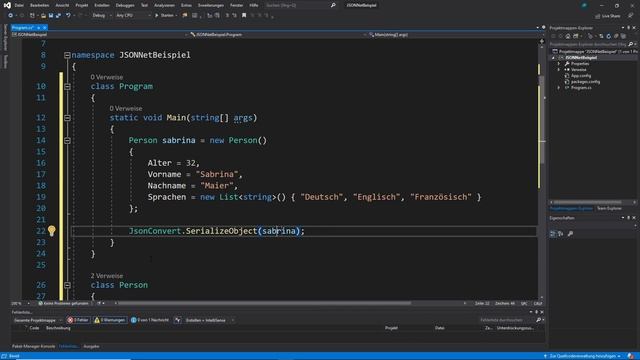Select the Projektmappe 'JSONNetBeispiel' root node
Screen dimensions: 640x360
click(596, 51)
